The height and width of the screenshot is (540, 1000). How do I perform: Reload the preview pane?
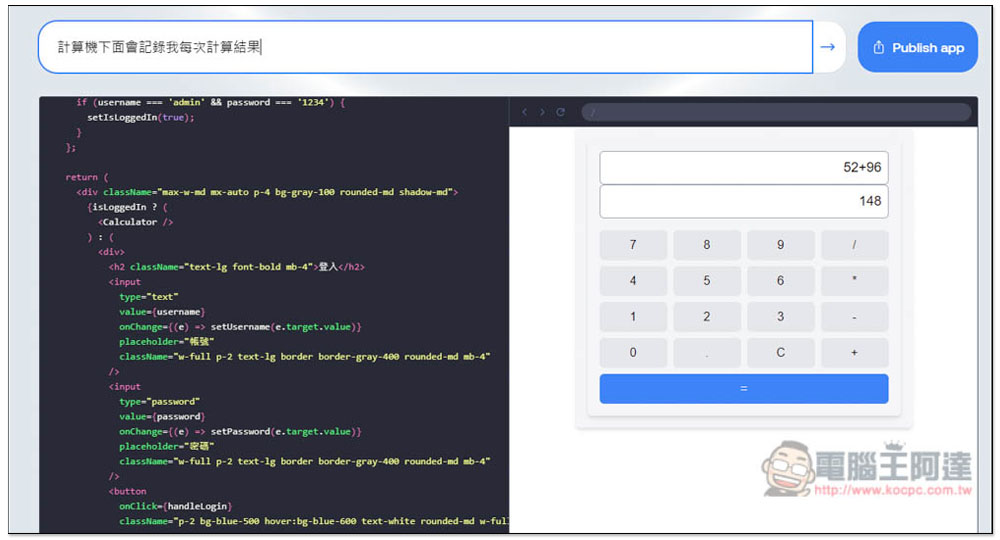tap(561, 112)
